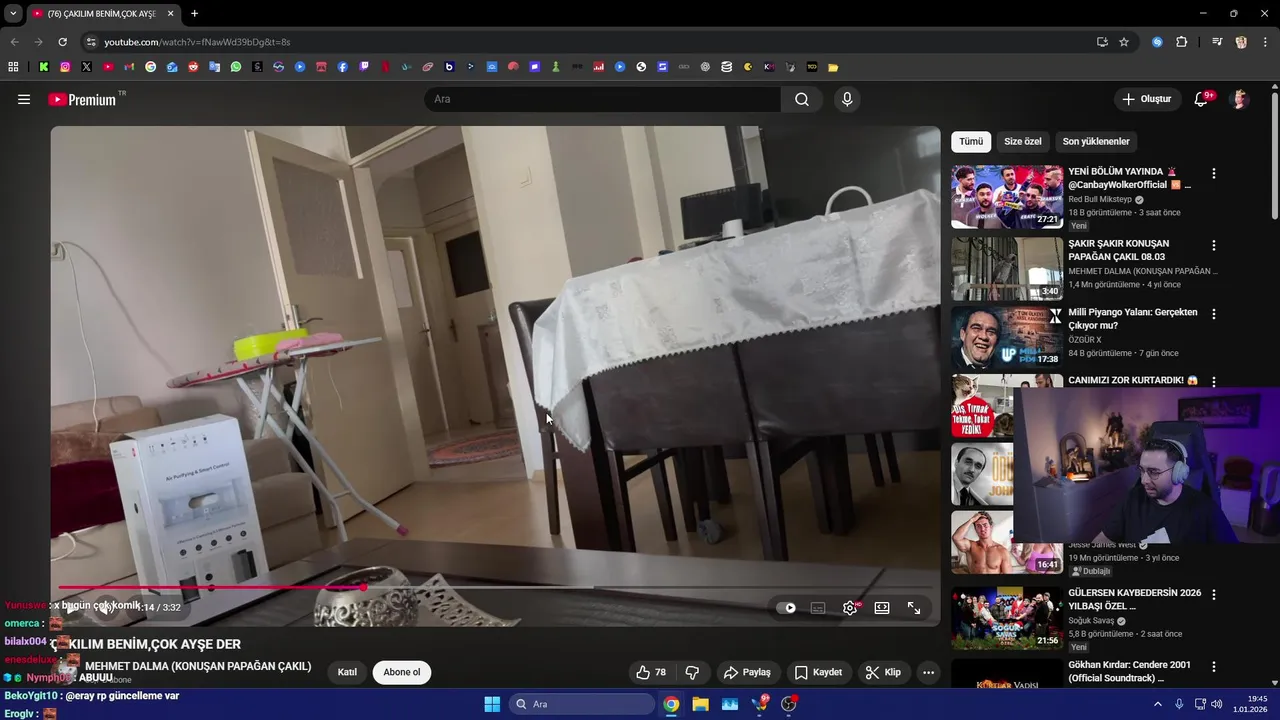1280x720 pixels.
Task: Open the yellow bookmarks folder
Action: (833, 67)
